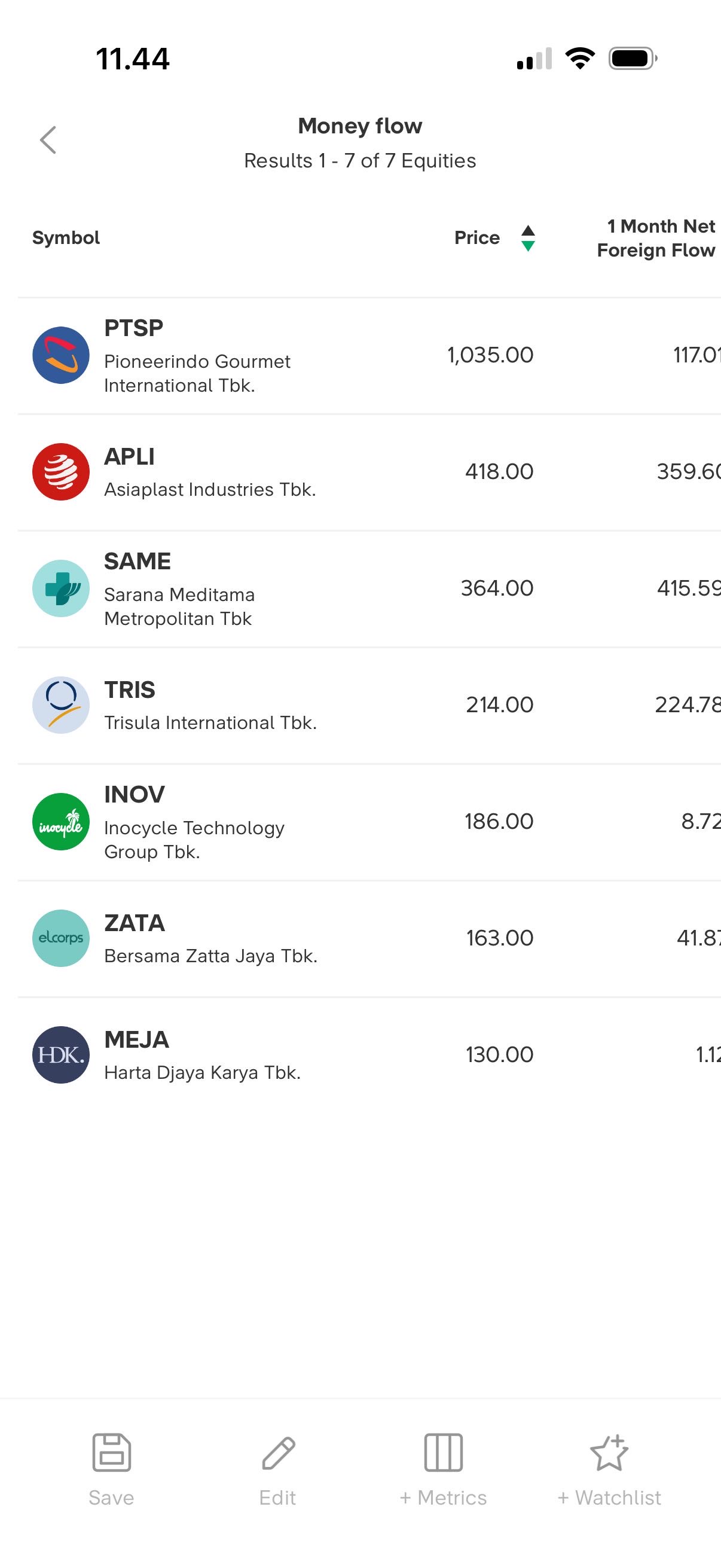The height and width of the screenshot is (1568, 721).
Task: Open Asiaplast Industries Tbk. stock row
Action: coord(210,489)
